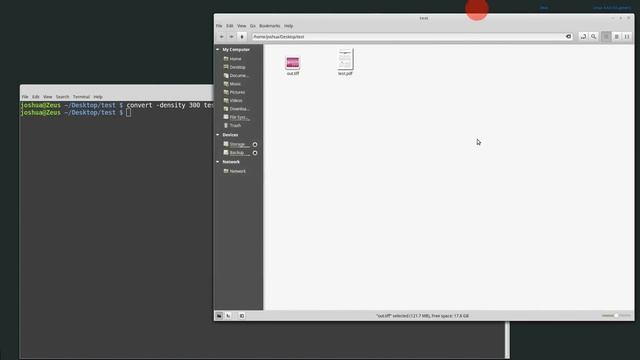Click the file manager location path field
This screenshot has height=360, width=640.
pyautogui.click(x=412, y=37)
